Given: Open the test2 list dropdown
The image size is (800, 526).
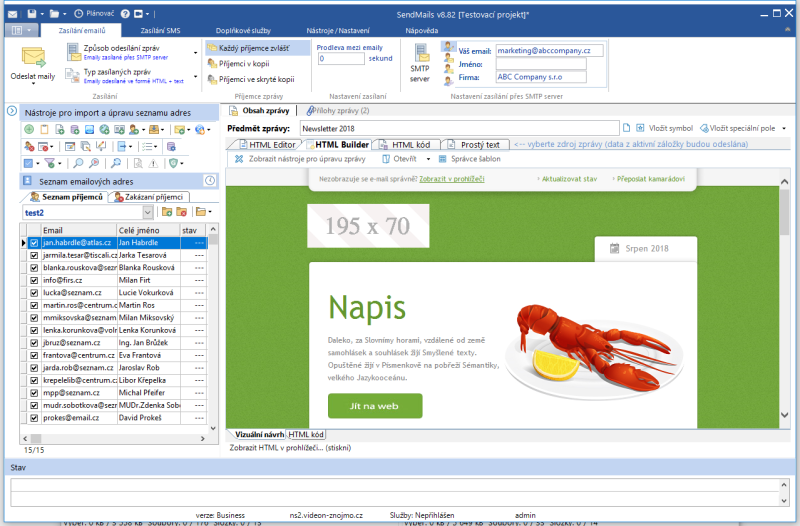Looking at the screenshot, I should 147,212.
